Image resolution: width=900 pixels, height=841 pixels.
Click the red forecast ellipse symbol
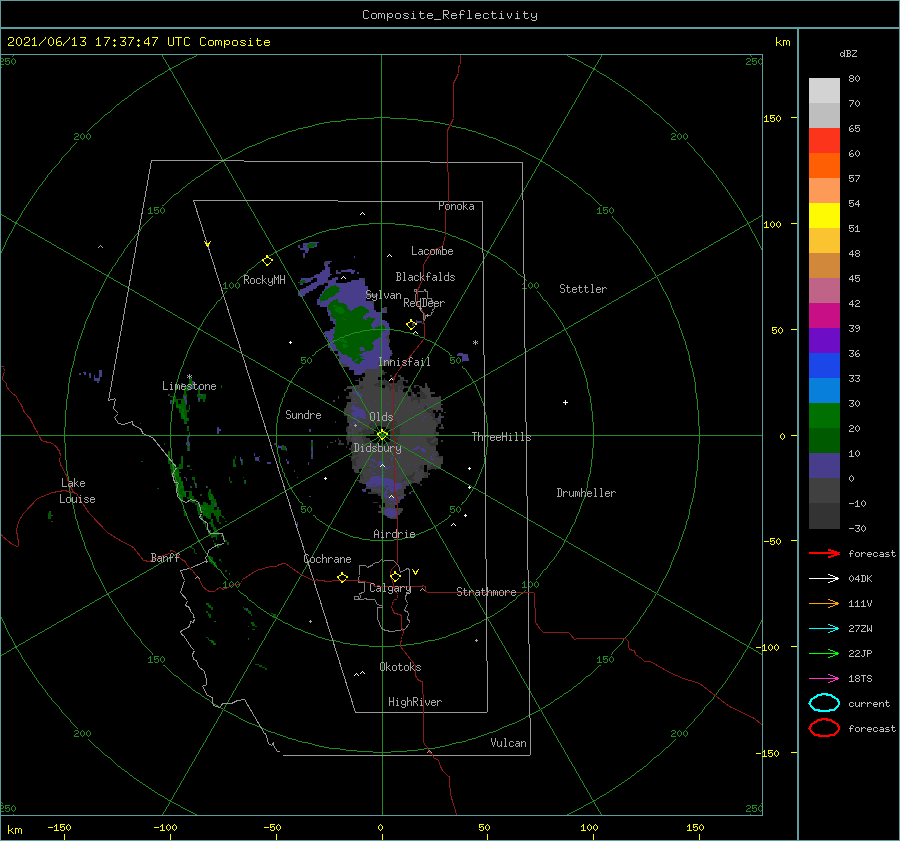click(824, 728)
